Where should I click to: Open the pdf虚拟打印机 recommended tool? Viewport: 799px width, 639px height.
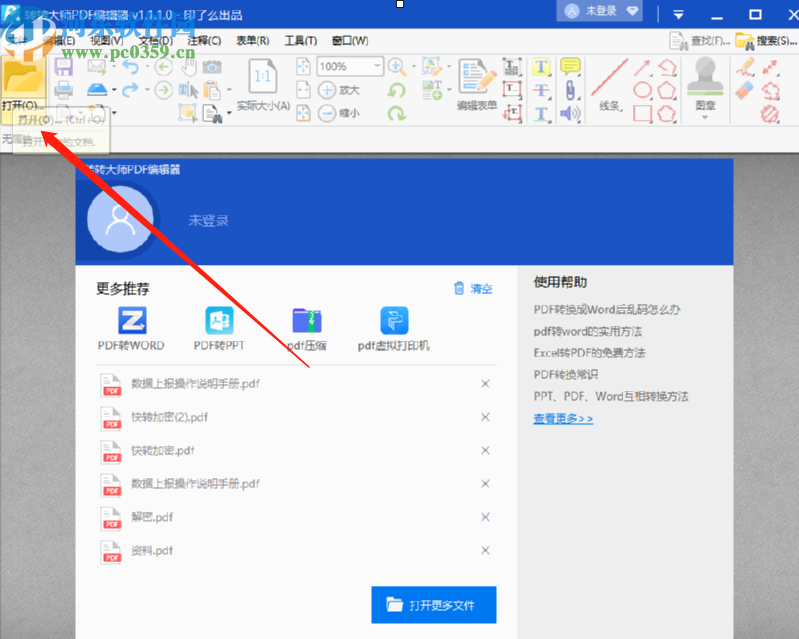[394, 329]
